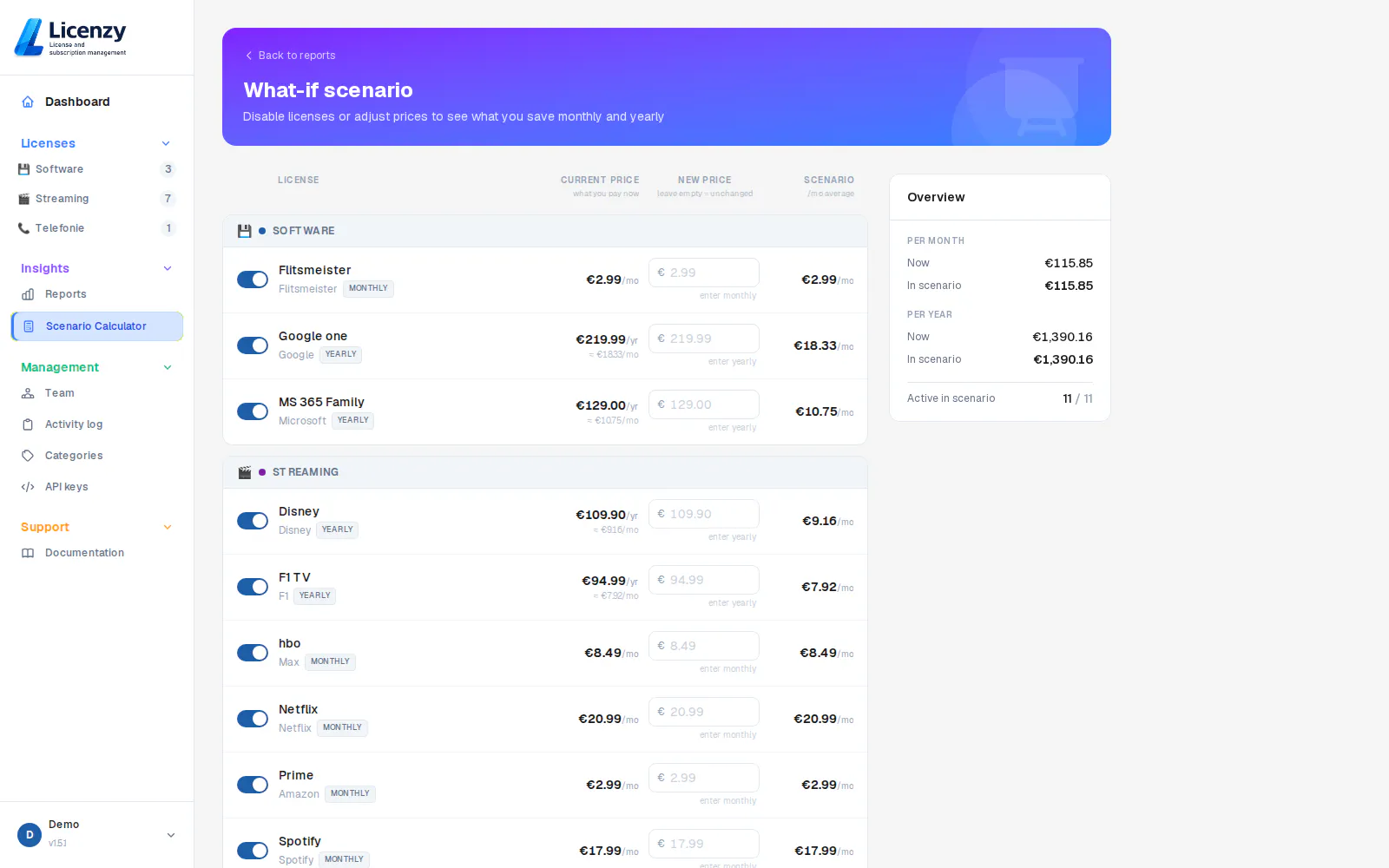Toggle off the Google one license
Viewport: 1389px width, 868px height.
253,345
